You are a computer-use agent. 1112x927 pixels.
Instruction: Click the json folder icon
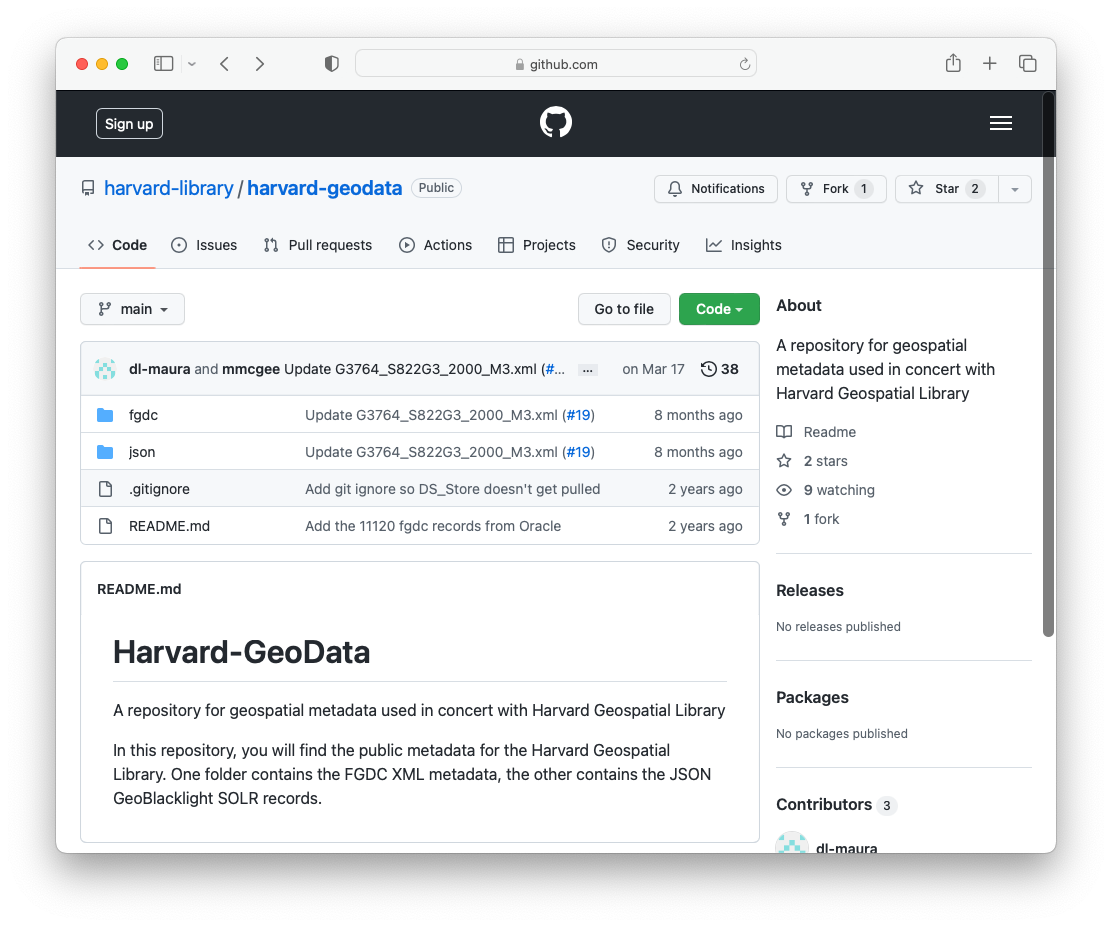tap(105, 452)
